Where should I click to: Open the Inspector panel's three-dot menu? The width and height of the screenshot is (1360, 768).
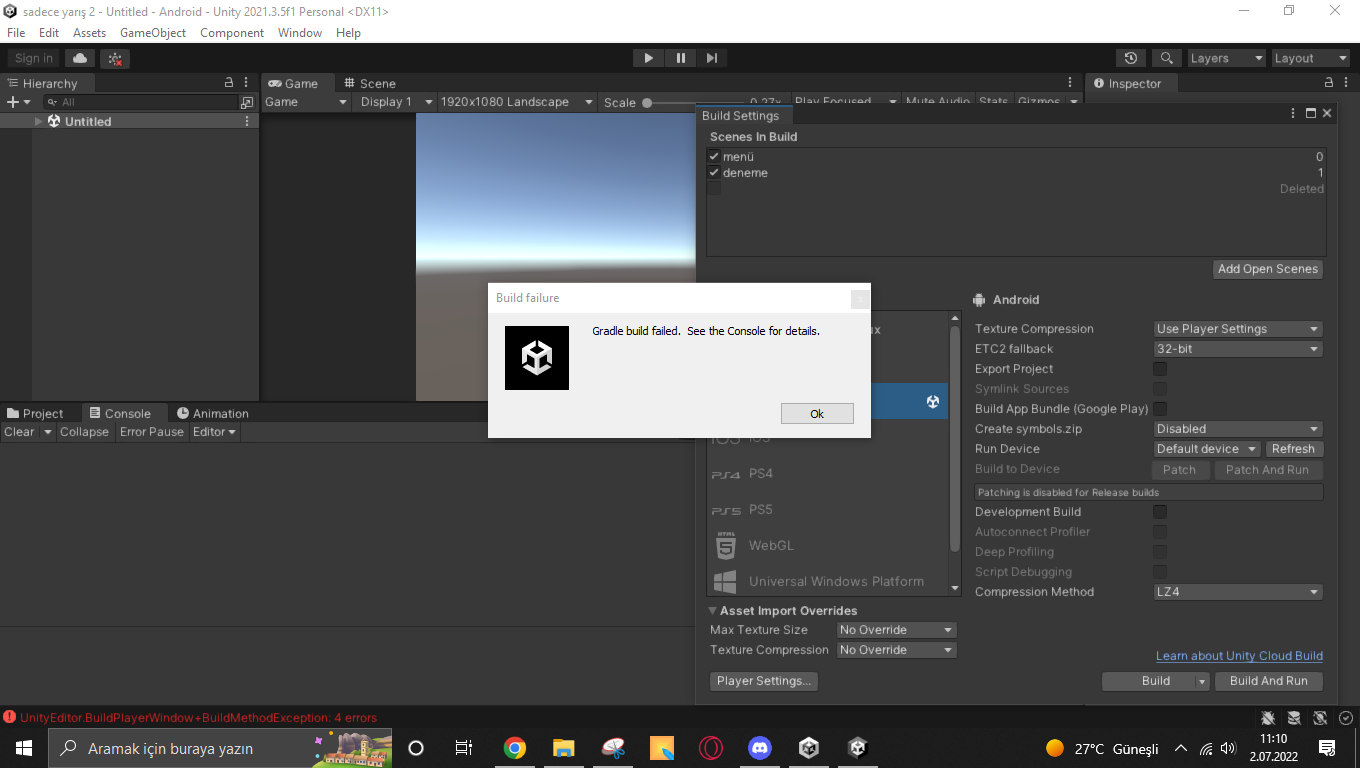click(1346, 83)
